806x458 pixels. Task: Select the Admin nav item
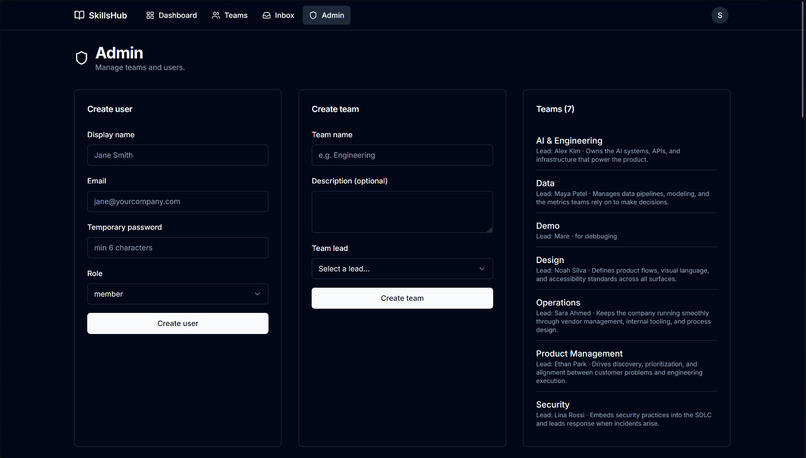tap(326, 15)
